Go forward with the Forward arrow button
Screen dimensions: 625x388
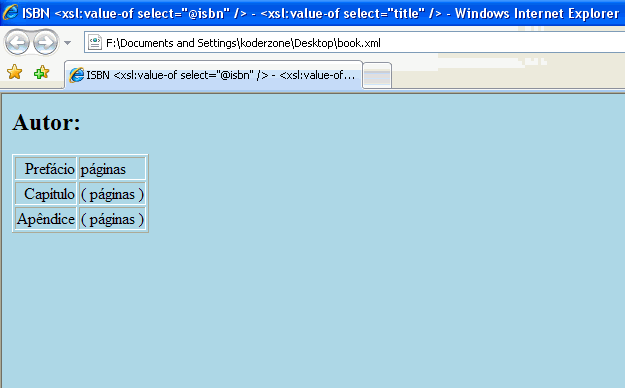point(45,42)
